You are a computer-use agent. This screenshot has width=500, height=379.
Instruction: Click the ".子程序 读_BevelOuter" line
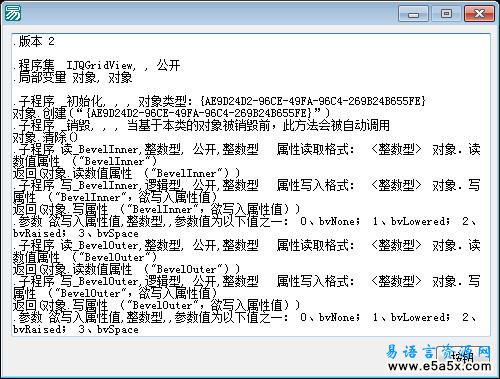click(247, 245)
